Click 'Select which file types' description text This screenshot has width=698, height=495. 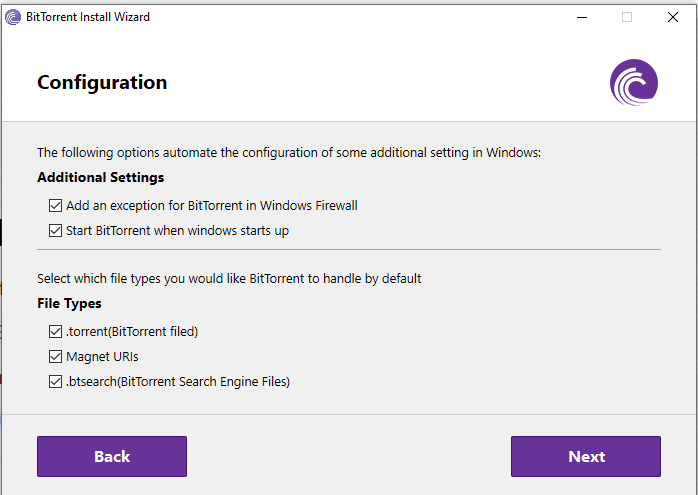click(x=229, y=279)
